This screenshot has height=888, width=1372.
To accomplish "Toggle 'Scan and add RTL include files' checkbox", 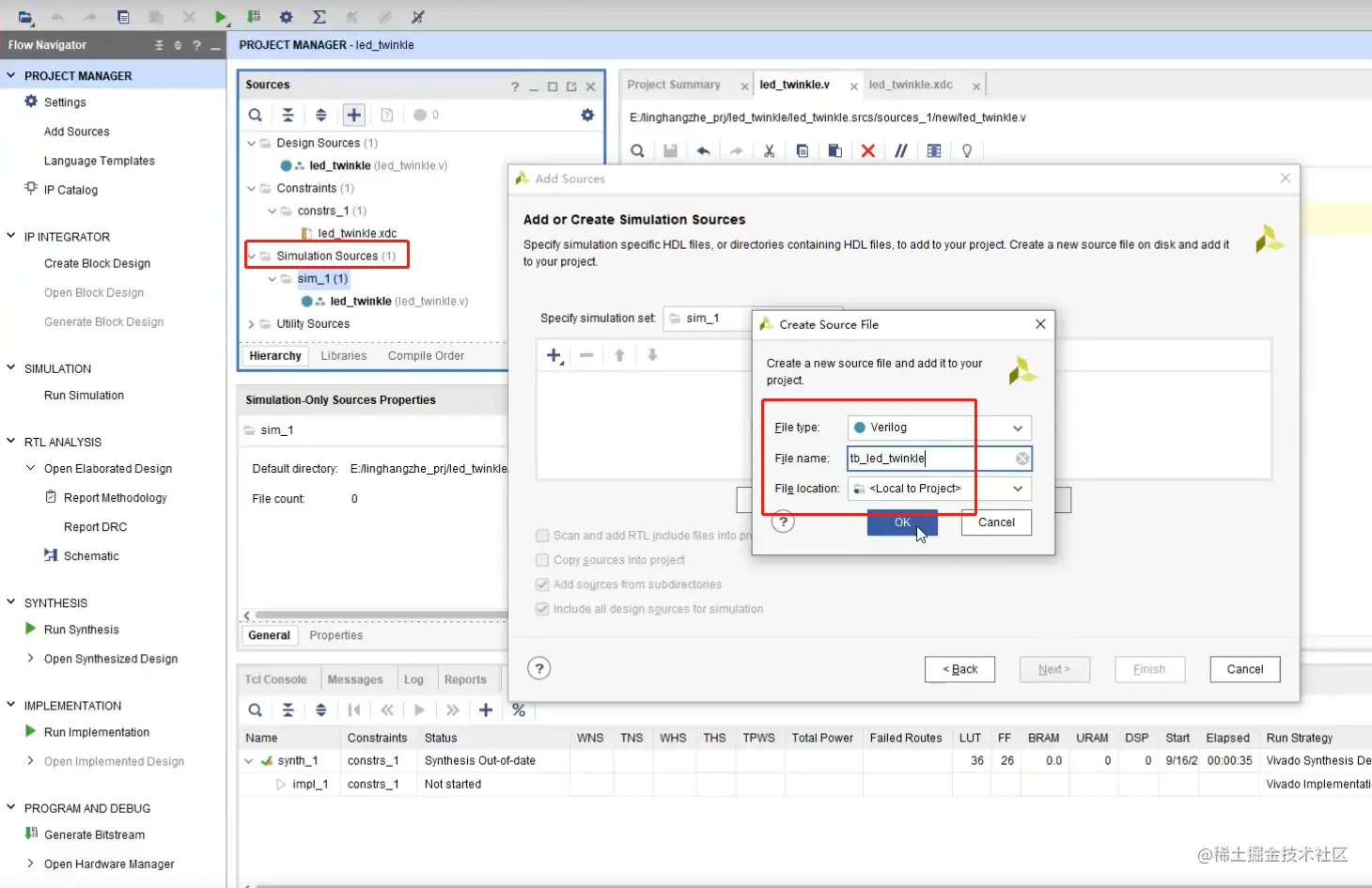I will [x=542, y=536].
